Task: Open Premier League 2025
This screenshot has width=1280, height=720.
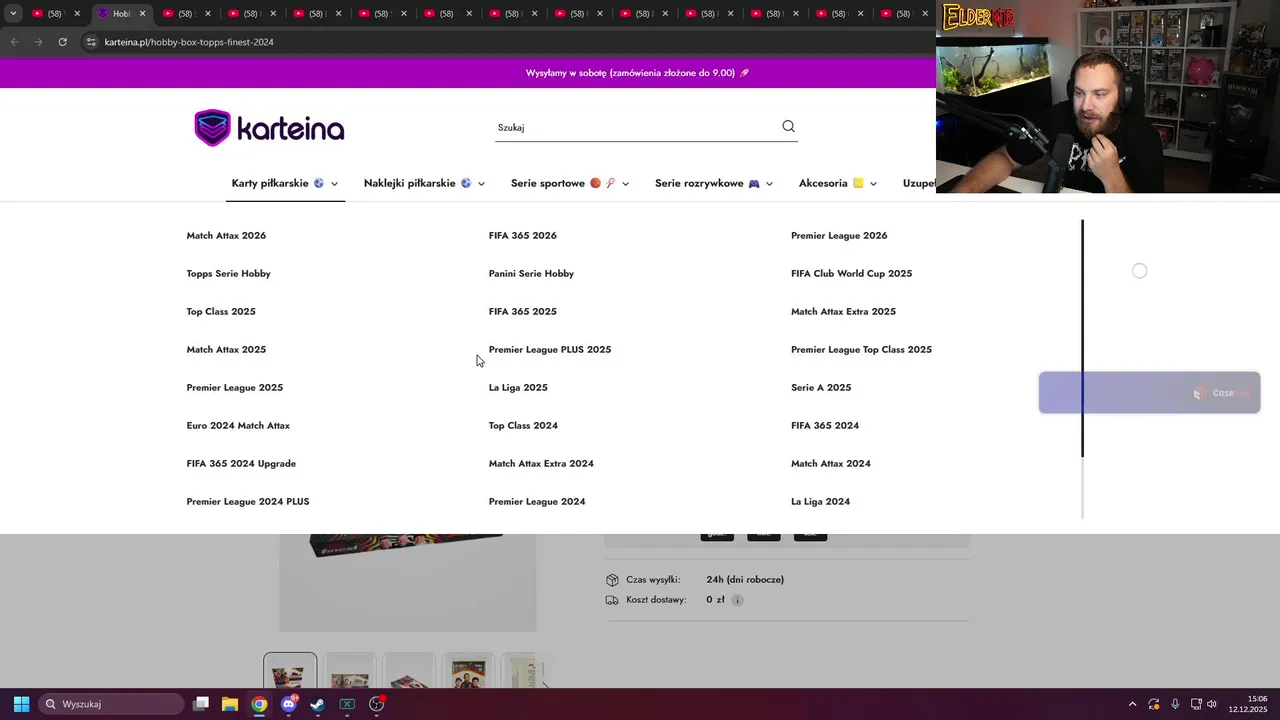Action: [x=234, y=388]
